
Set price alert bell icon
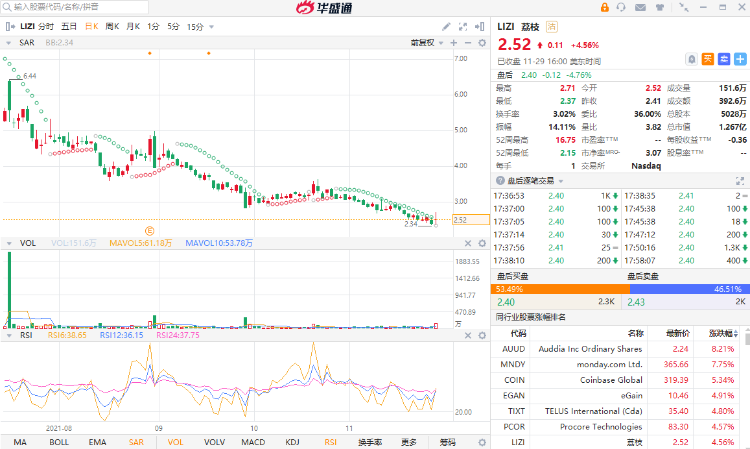(x=692, y=59)
